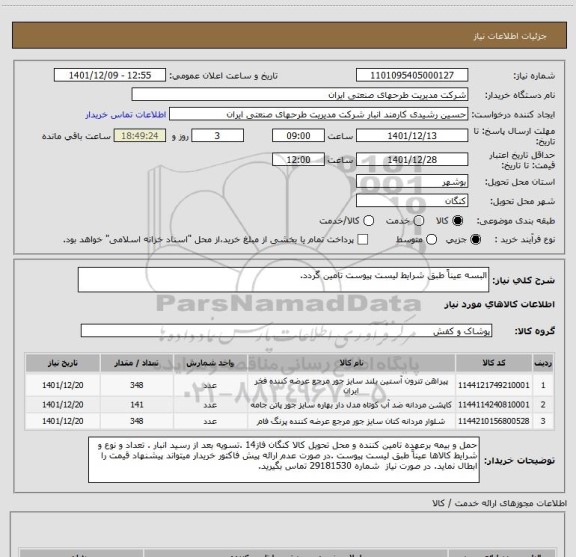576x557 pixels.
Task: Select the خدمت category radio button
Action: coord(419,221)
